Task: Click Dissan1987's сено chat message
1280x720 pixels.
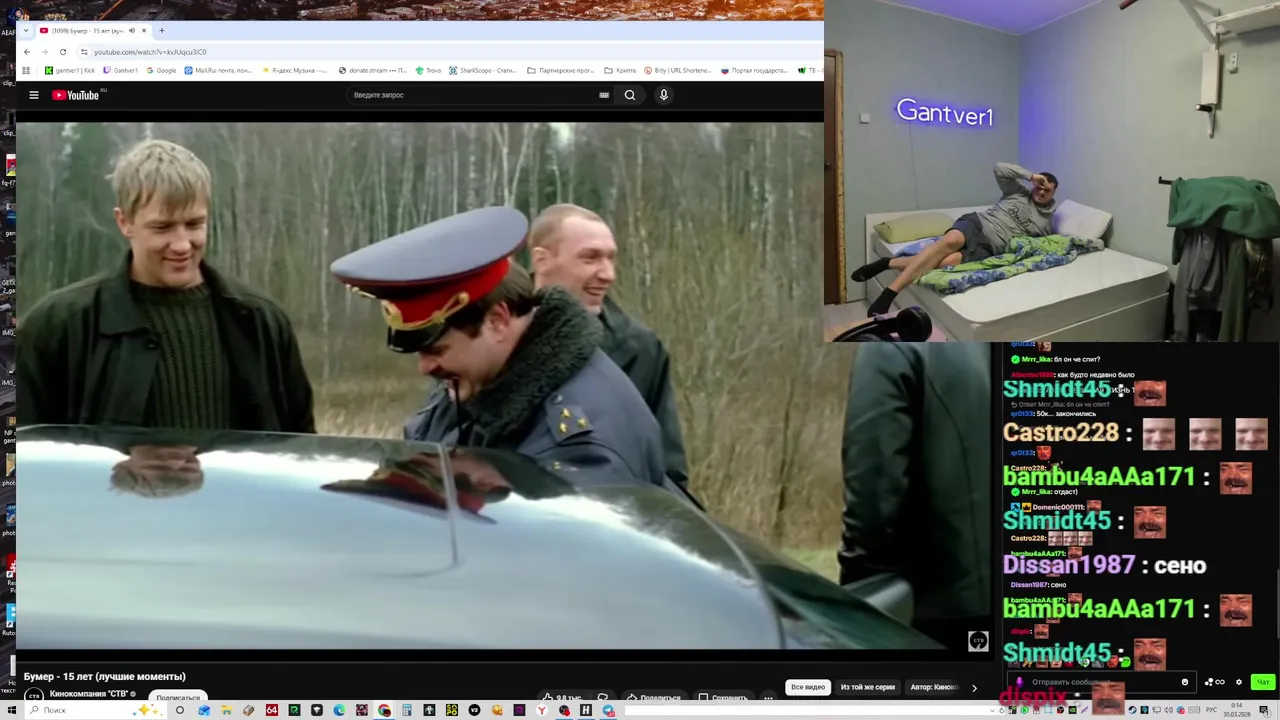Action: (1104, 566)
